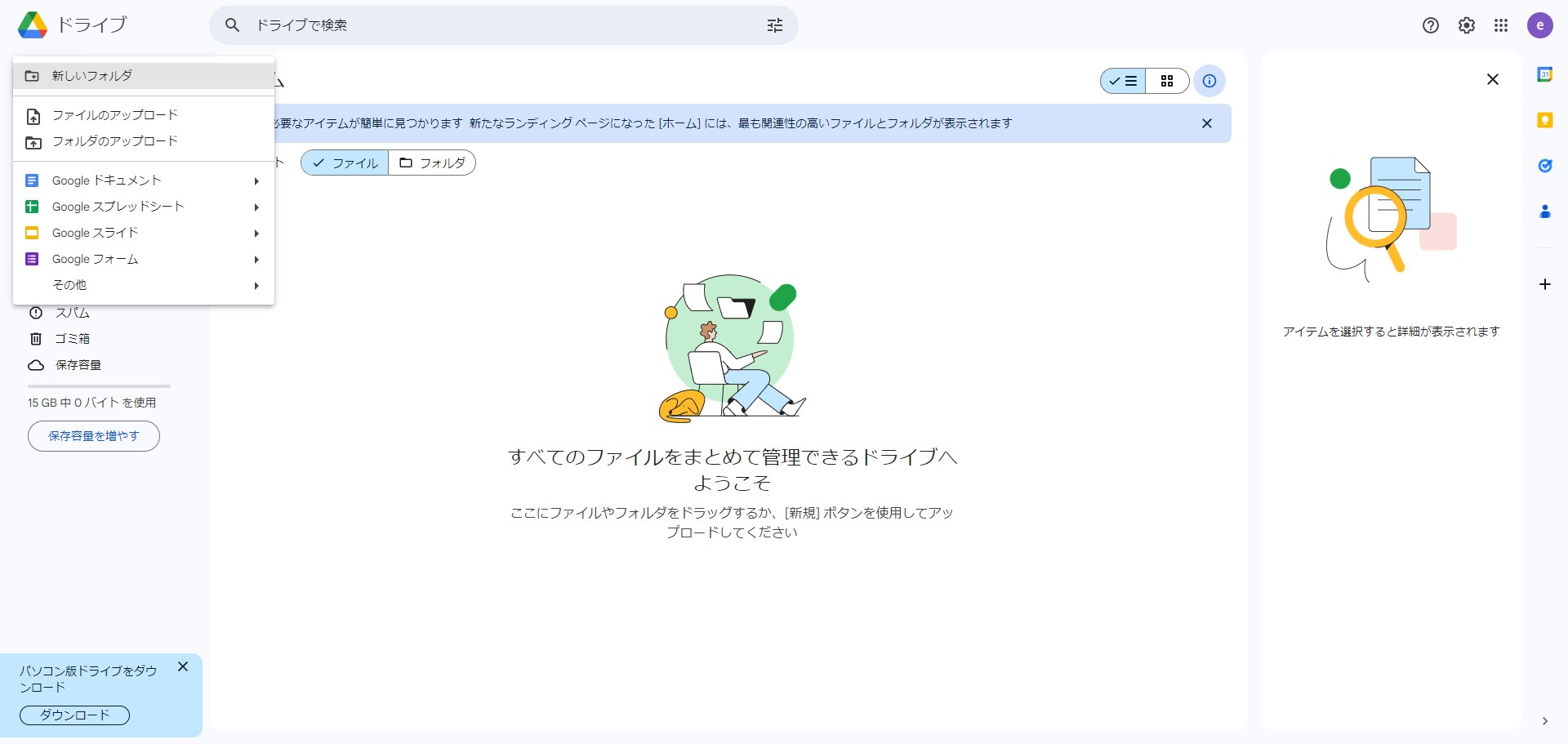Close the details pane with X
The width and height of the screenshot is (1568, 744).
click(x=1493, y=79)
